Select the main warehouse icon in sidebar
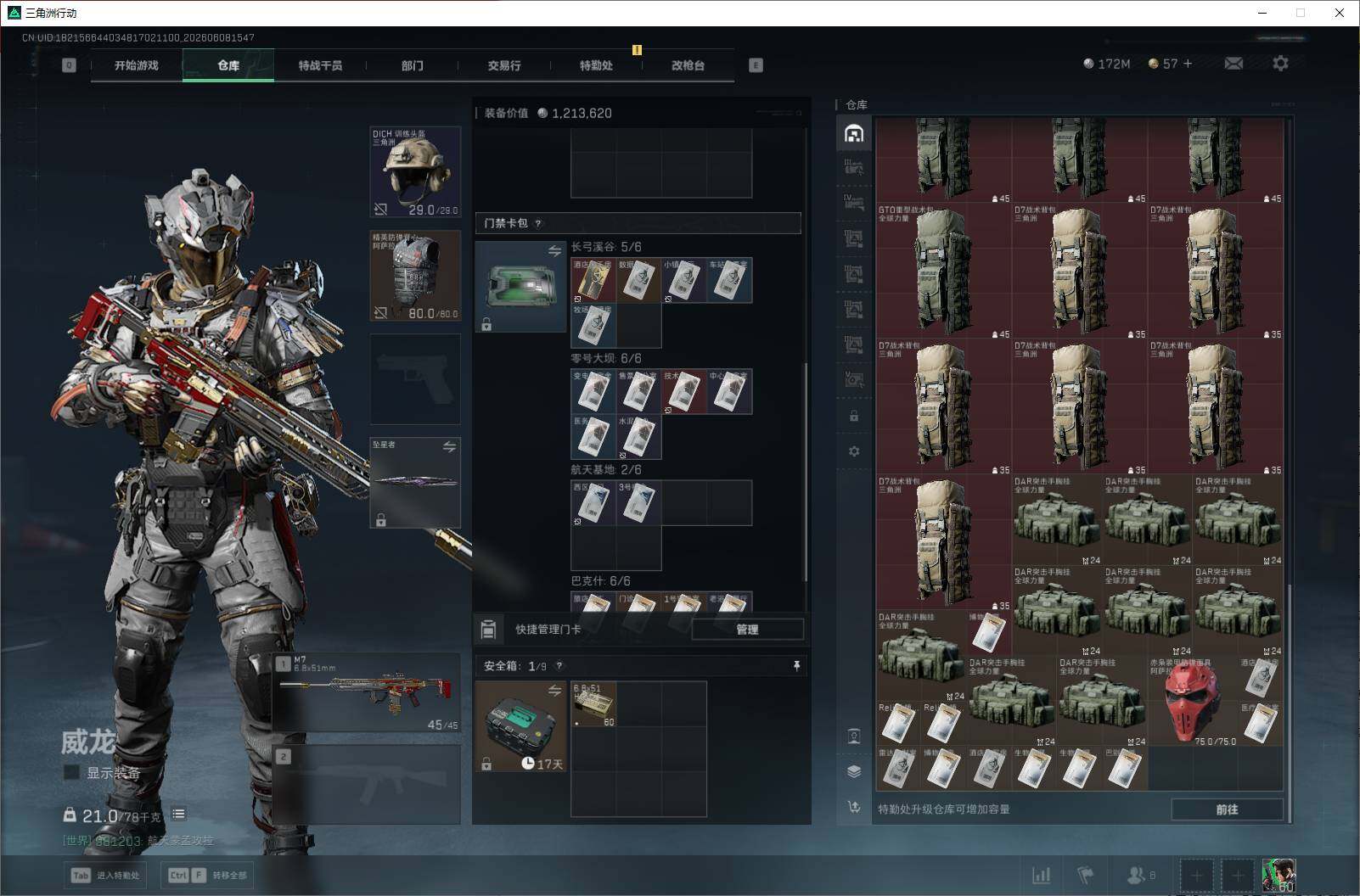This screenshot has height=896, width=1360. click(854, 133)
